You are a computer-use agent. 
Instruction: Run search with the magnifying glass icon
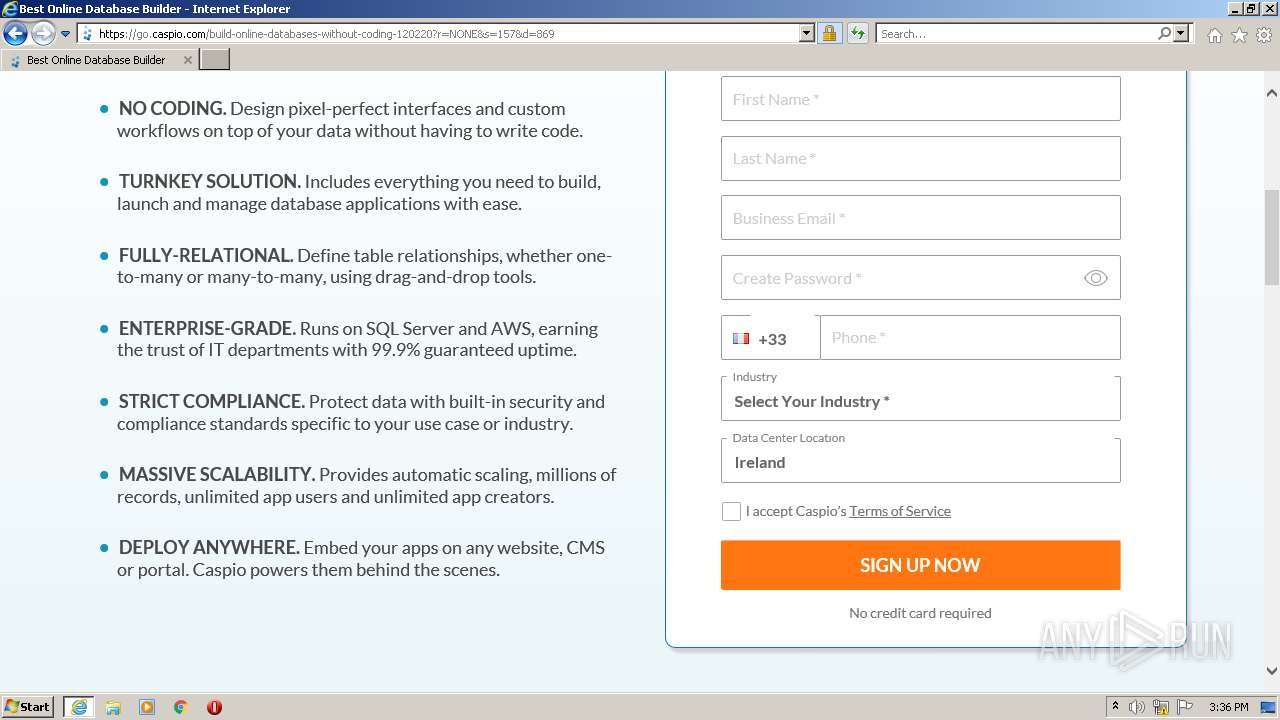[1164, 33]
